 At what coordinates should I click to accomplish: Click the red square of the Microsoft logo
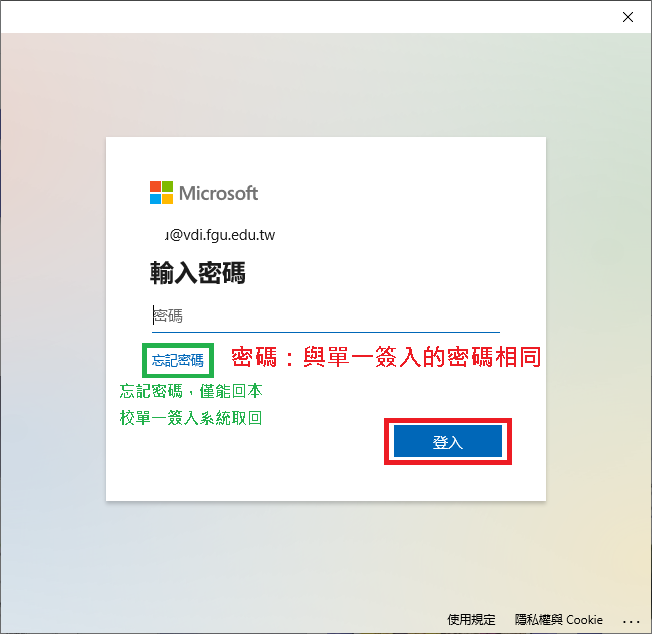pos(156,186)
